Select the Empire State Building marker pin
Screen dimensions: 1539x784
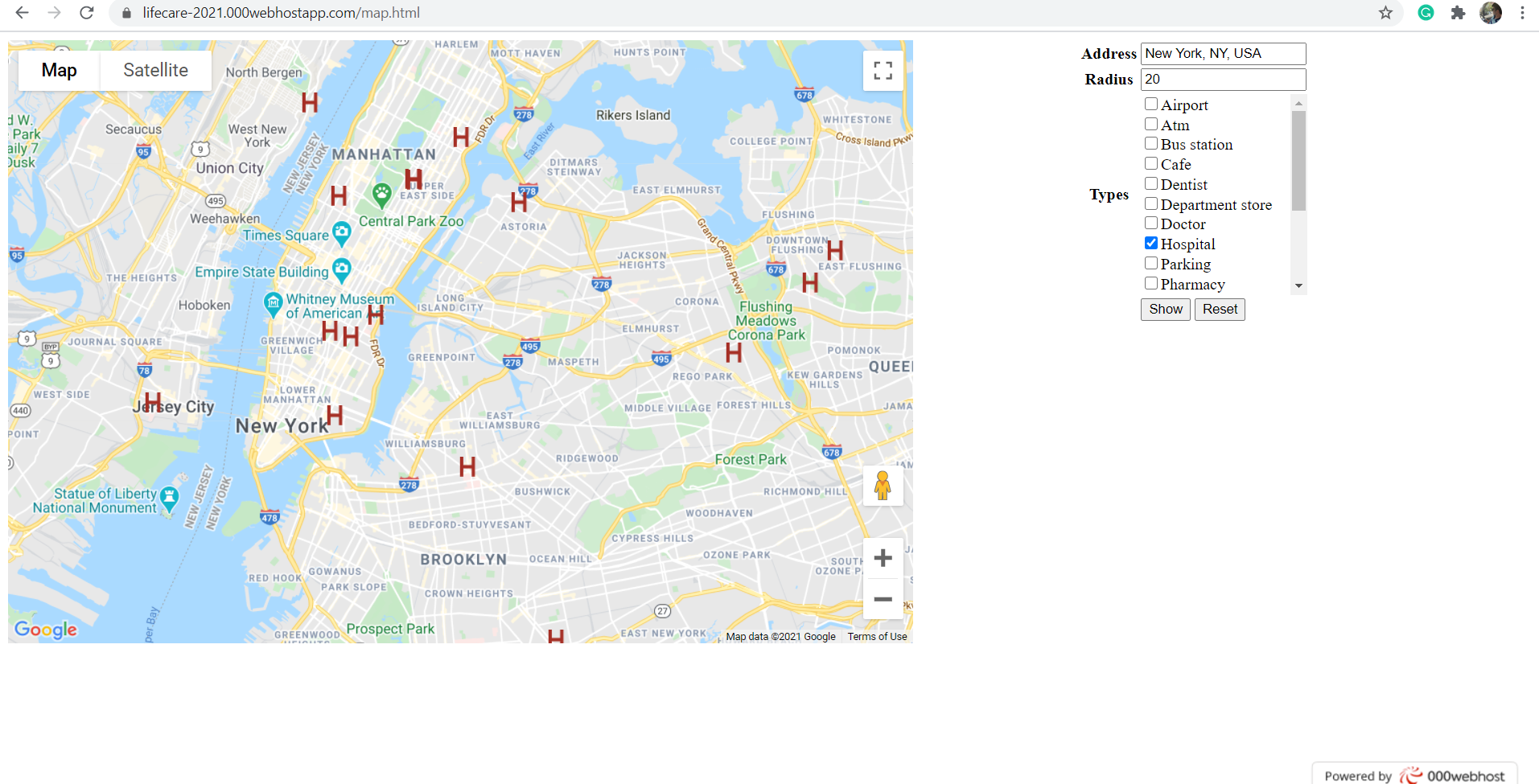coord(342,271)
